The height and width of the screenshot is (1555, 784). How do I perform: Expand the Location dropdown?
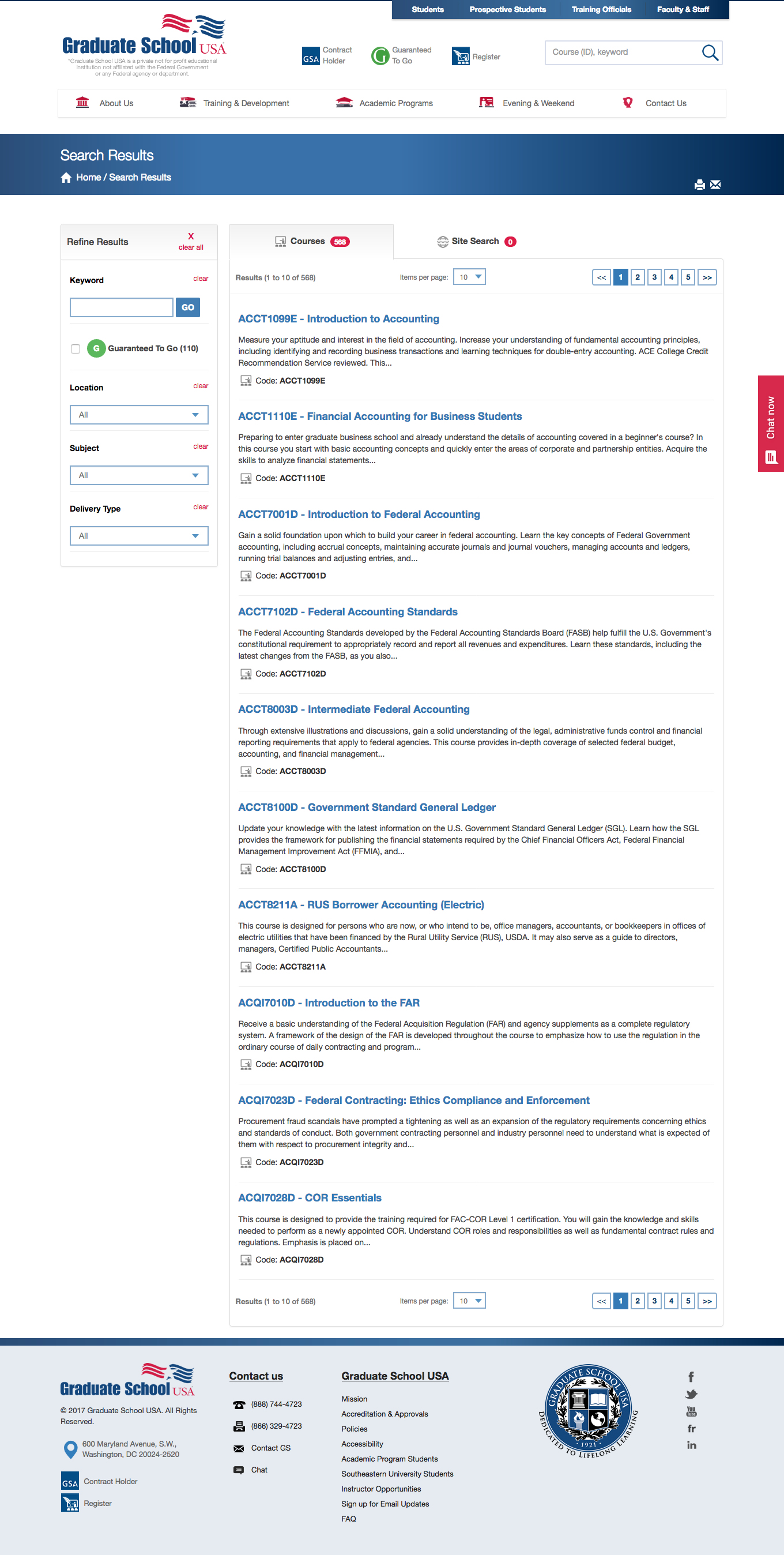tap(139, 415)
